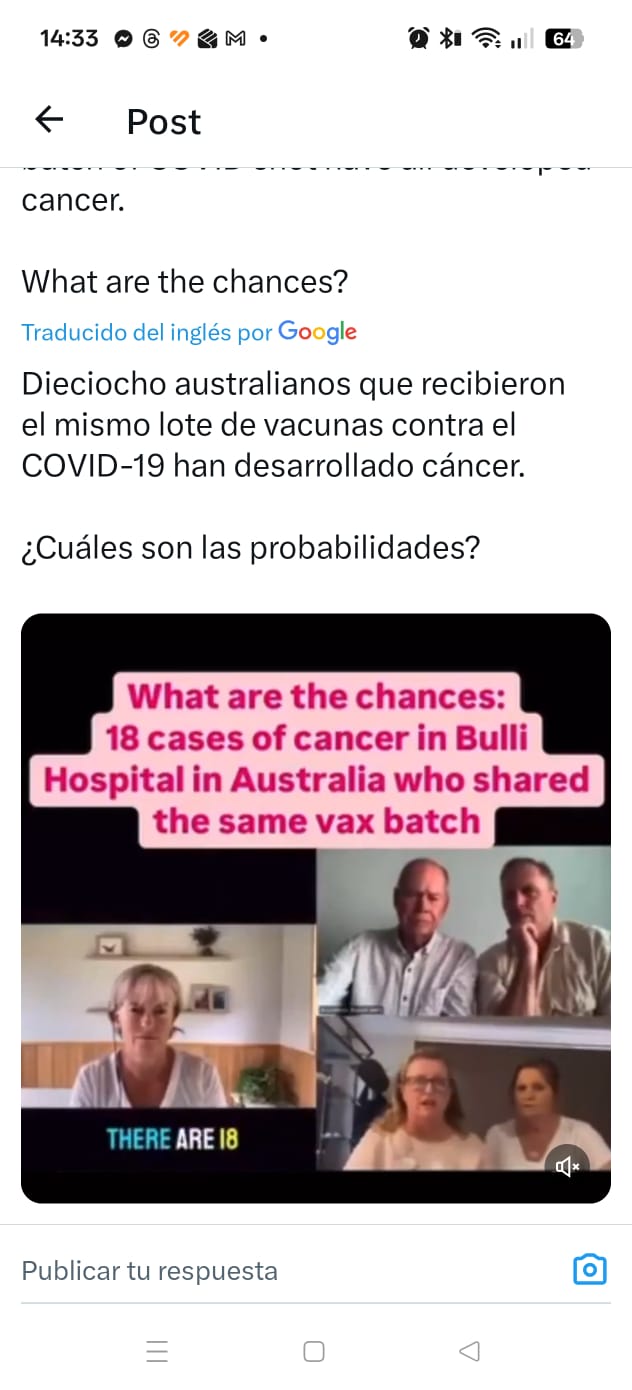Image resolution: width=632 pixels, height=1390 pixels.
Task: Tap the Bluetooth status icon
Action: pyautogui.click(x=452, y=39)
